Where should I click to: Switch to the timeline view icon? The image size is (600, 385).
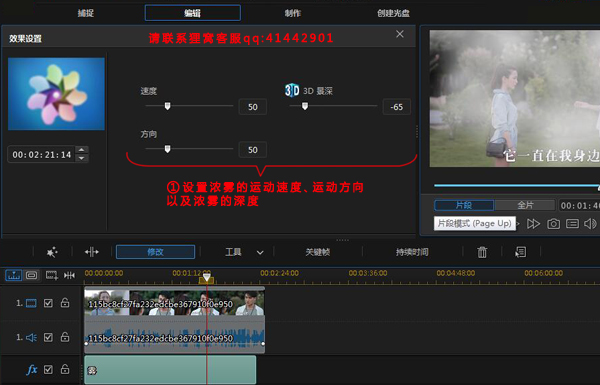tap(14, 275)
